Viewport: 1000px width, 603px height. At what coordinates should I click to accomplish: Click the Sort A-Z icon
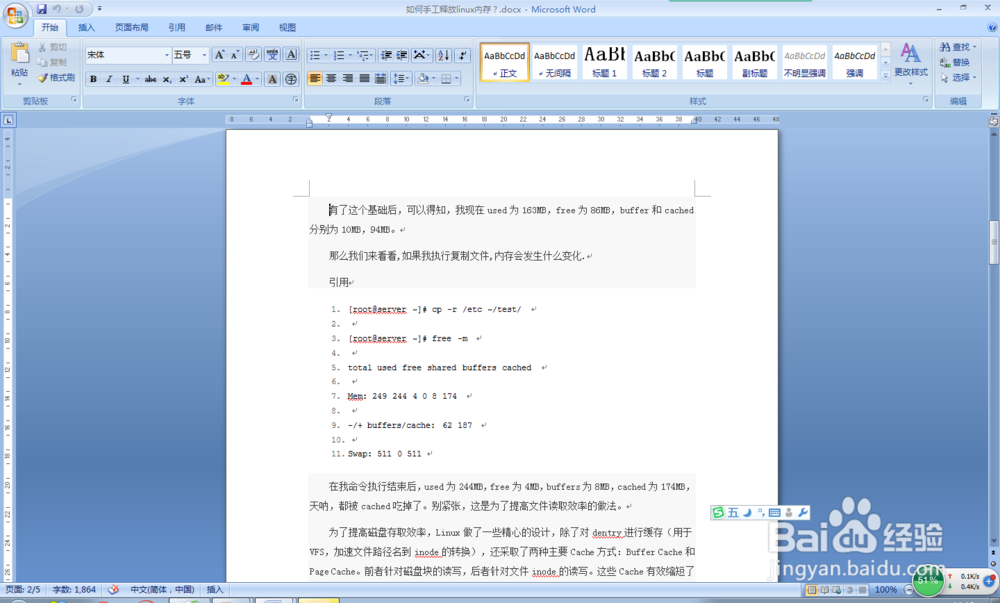[x=444, y=55]
